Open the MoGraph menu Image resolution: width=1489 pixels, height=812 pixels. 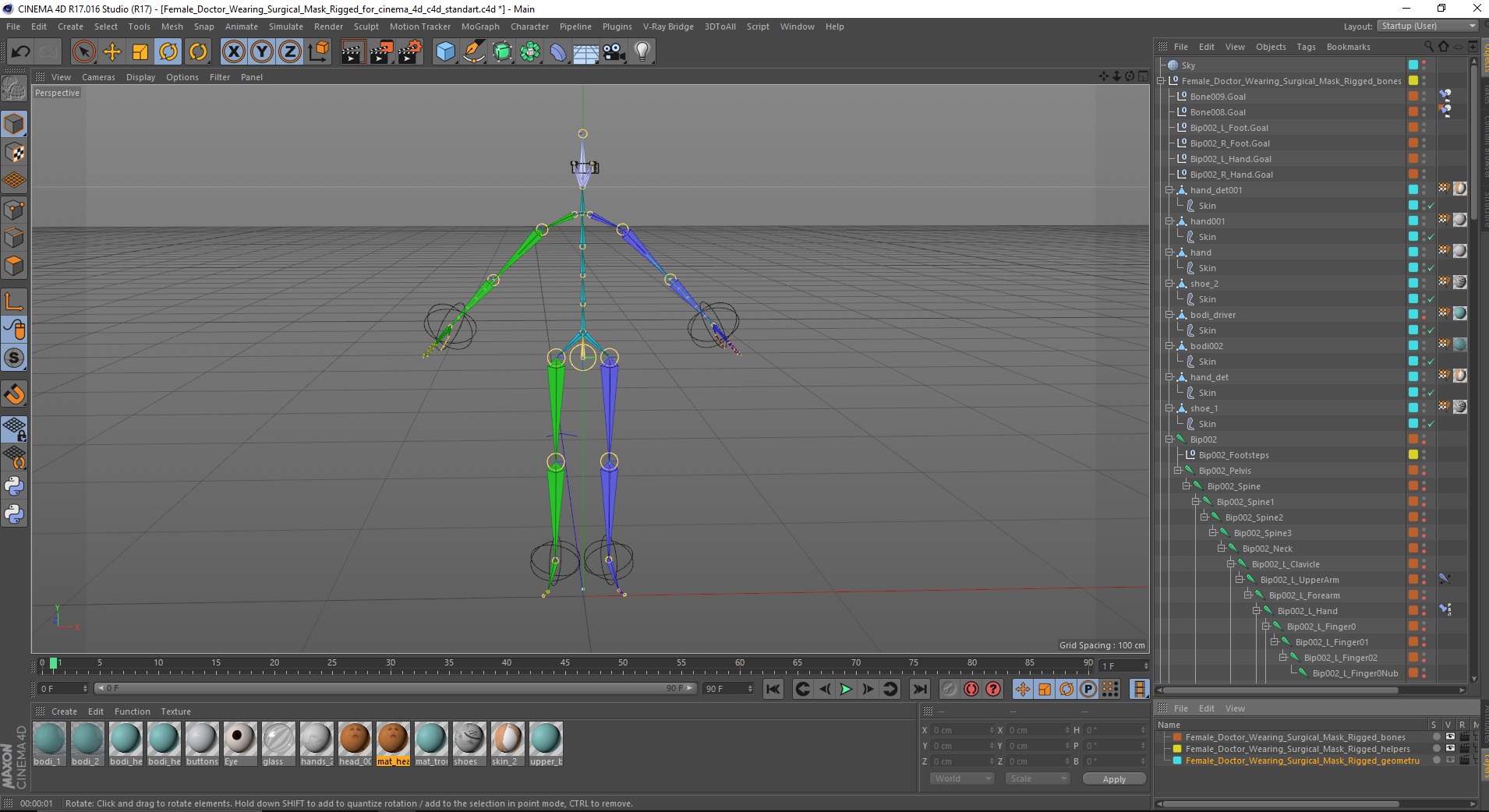tap(480, 26)
